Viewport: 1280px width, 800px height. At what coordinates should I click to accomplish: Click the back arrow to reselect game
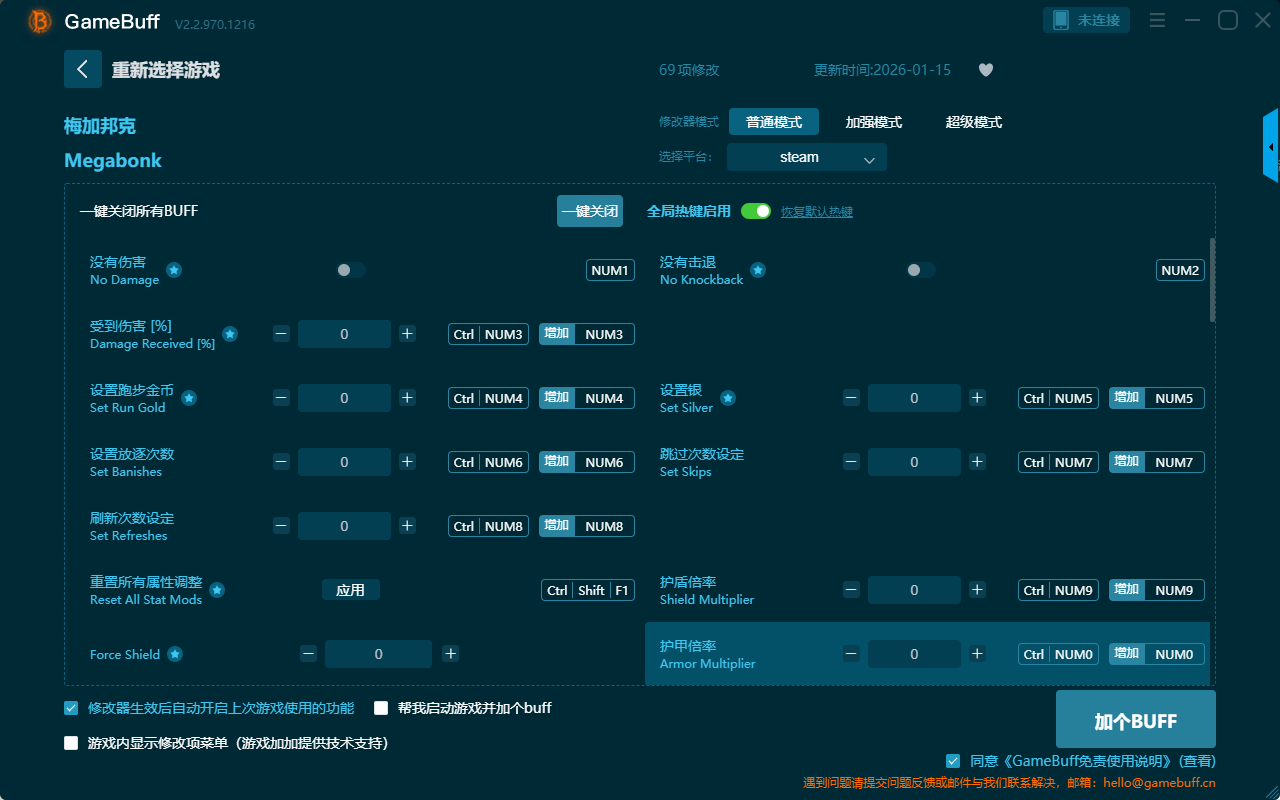tap(83, 69)
